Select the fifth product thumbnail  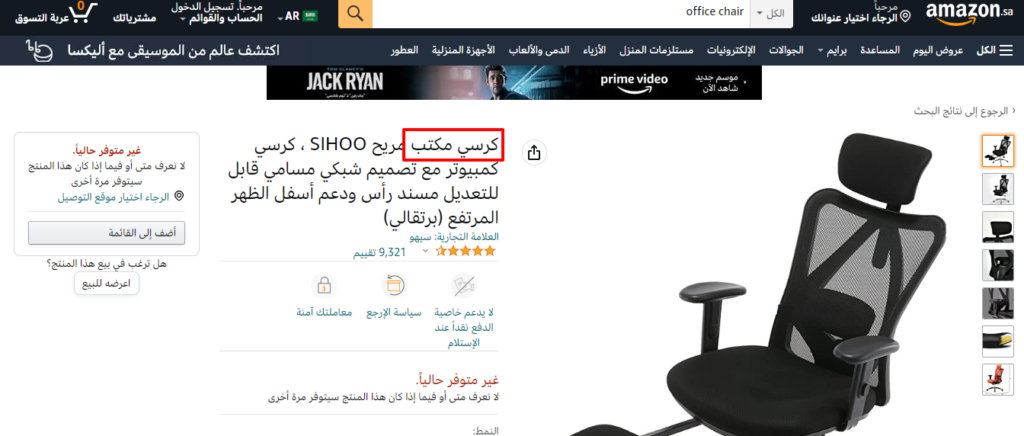tap(997, 304)
